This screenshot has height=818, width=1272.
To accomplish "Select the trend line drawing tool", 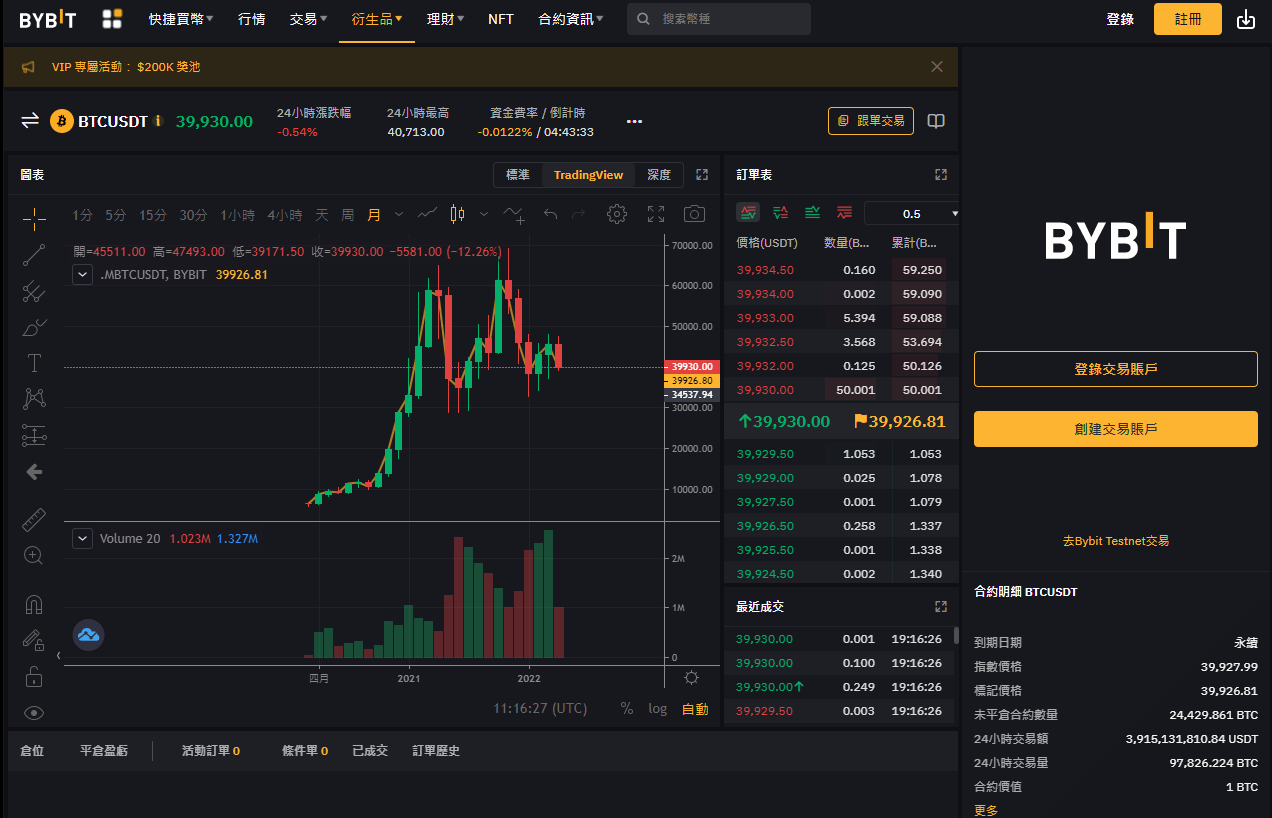I will pyautogui.click(x=34, y=254).
